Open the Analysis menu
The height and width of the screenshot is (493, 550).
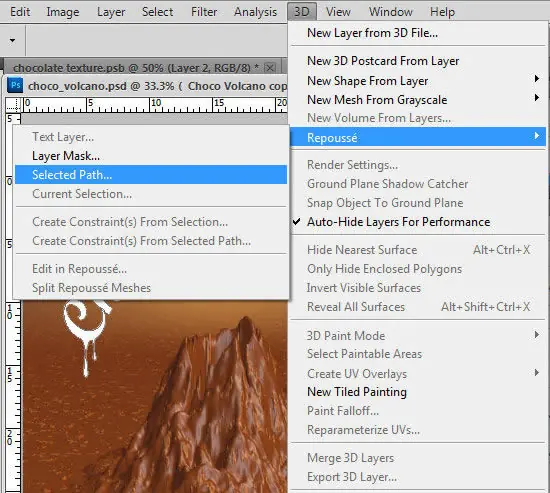(x=255, y=12)
